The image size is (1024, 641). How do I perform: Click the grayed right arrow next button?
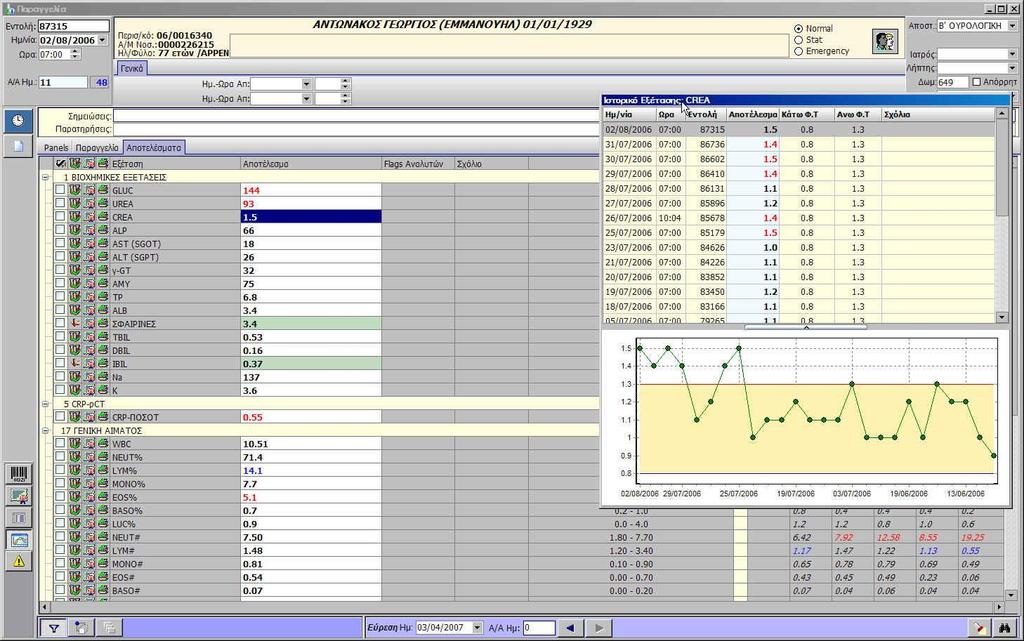point(598,628)
